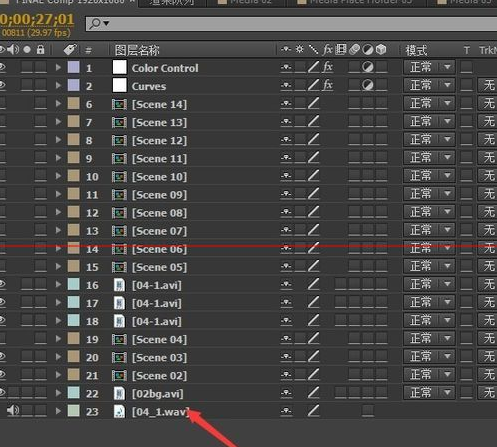Open track matte dropdown for Curves layer

[487, 86]
